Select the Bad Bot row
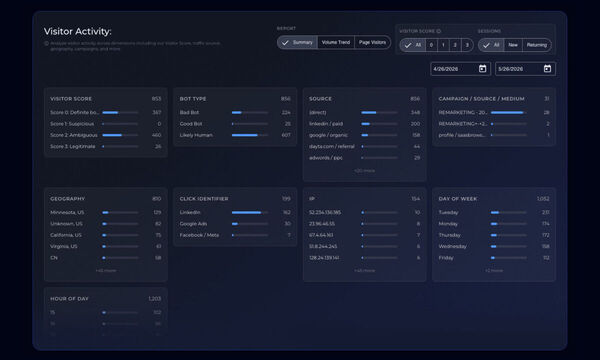This screenshot has height=360, width=600. (x=235, y=112)
